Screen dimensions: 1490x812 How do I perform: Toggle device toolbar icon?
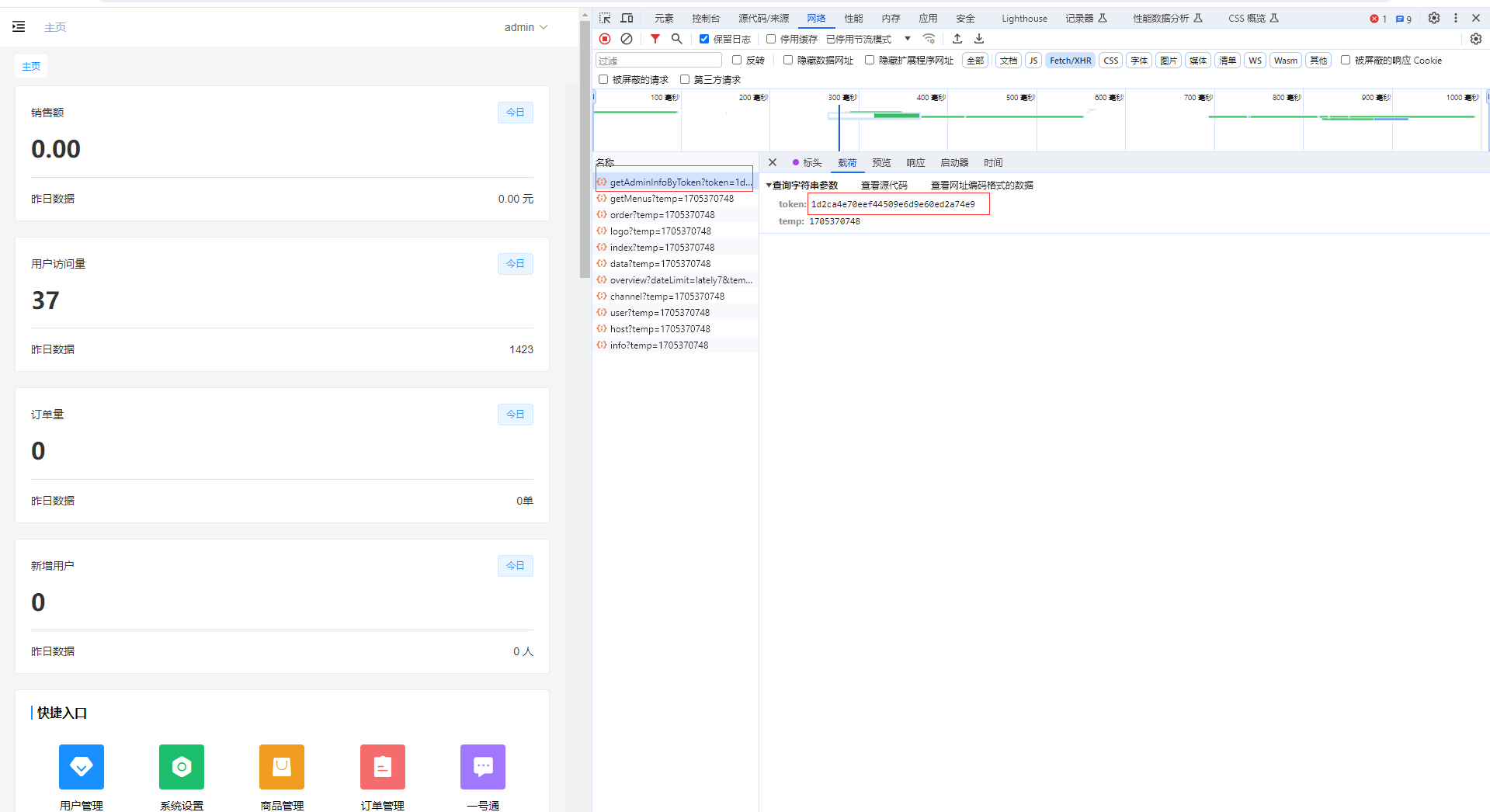click(627, 18)
